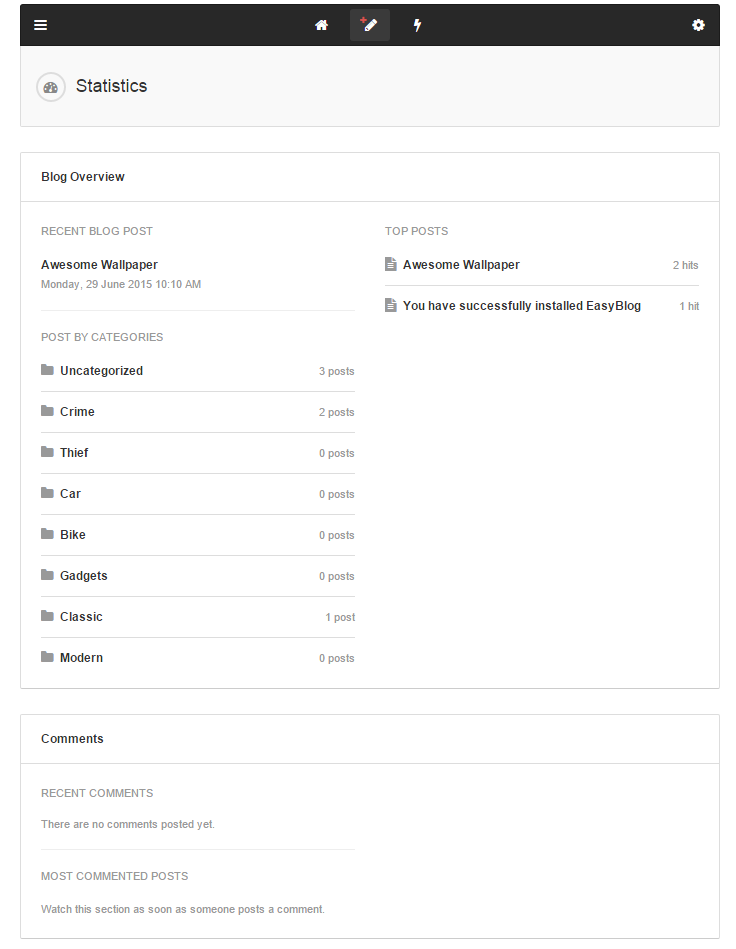Click the '1 post' count for Classic
Viewport: 736px width, 949px height.
(x=340, y=617)
